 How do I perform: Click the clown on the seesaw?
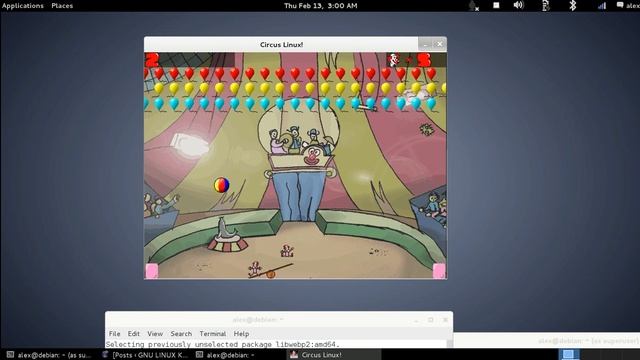(x=255, y=269)
